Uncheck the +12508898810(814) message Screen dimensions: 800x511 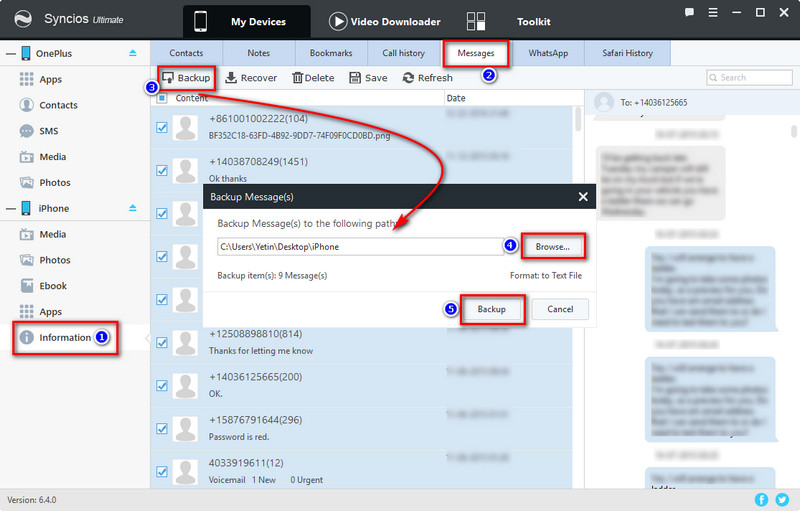(162, 343)
